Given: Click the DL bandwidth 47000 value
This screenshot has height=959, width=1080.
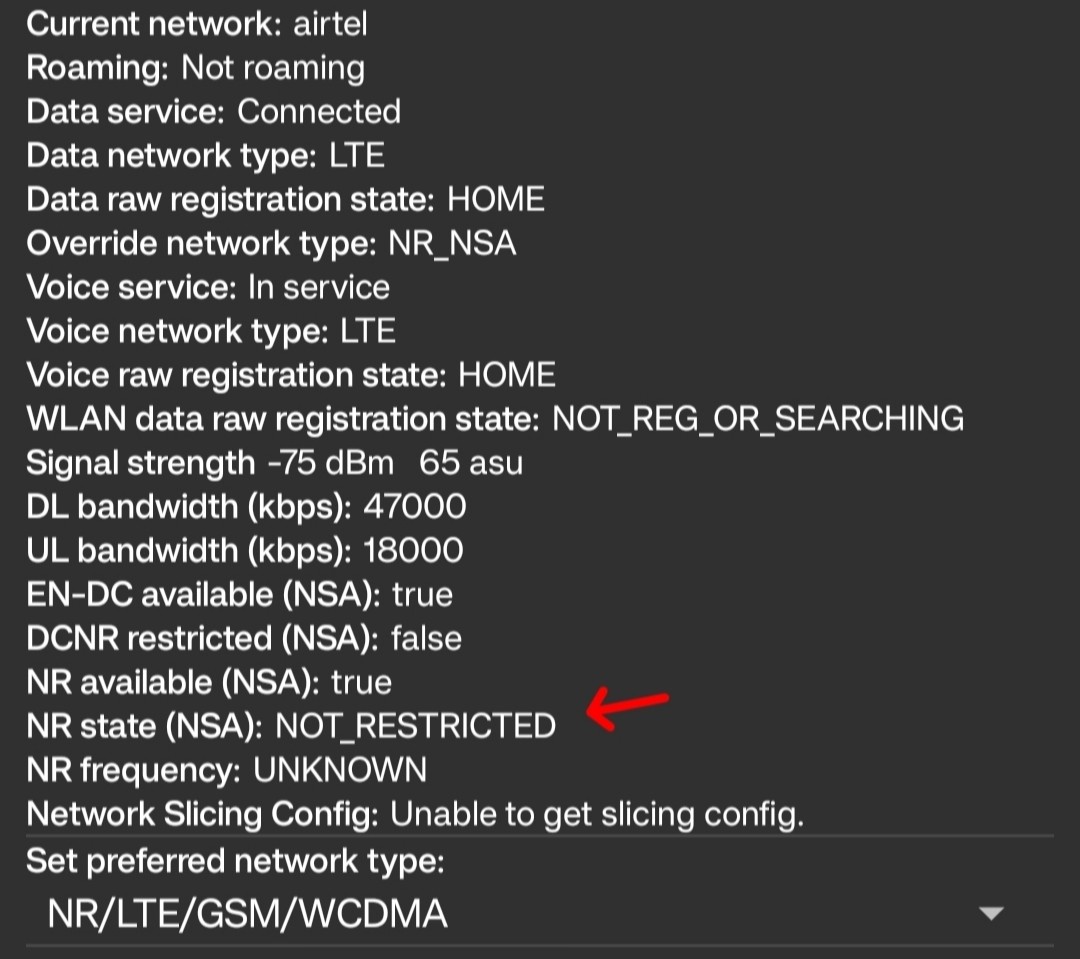Looking at the screenshot, I should [414, 506].
